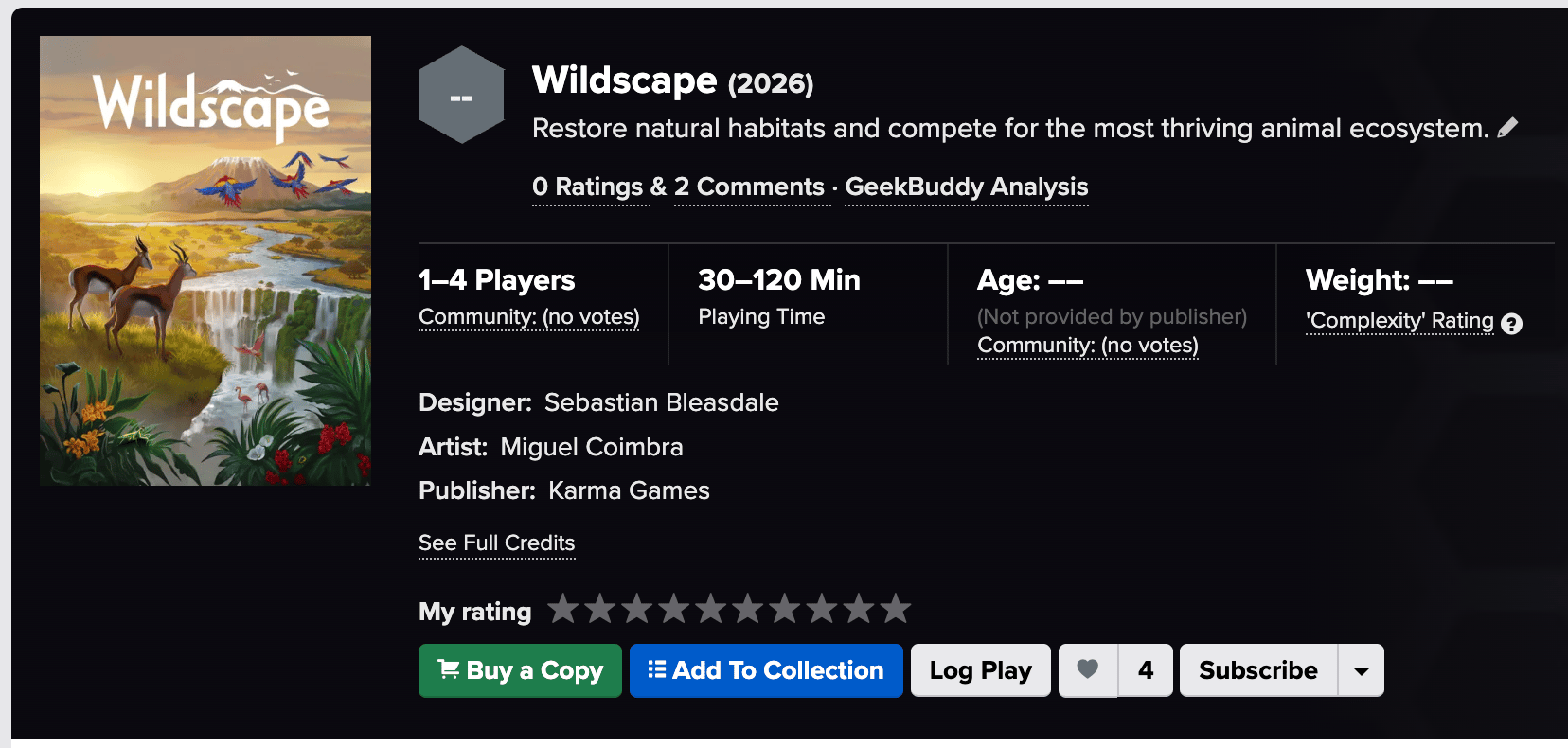Viewport: 1568px width, 748px height.
Task: Rate the game one star
Action: 563,609
